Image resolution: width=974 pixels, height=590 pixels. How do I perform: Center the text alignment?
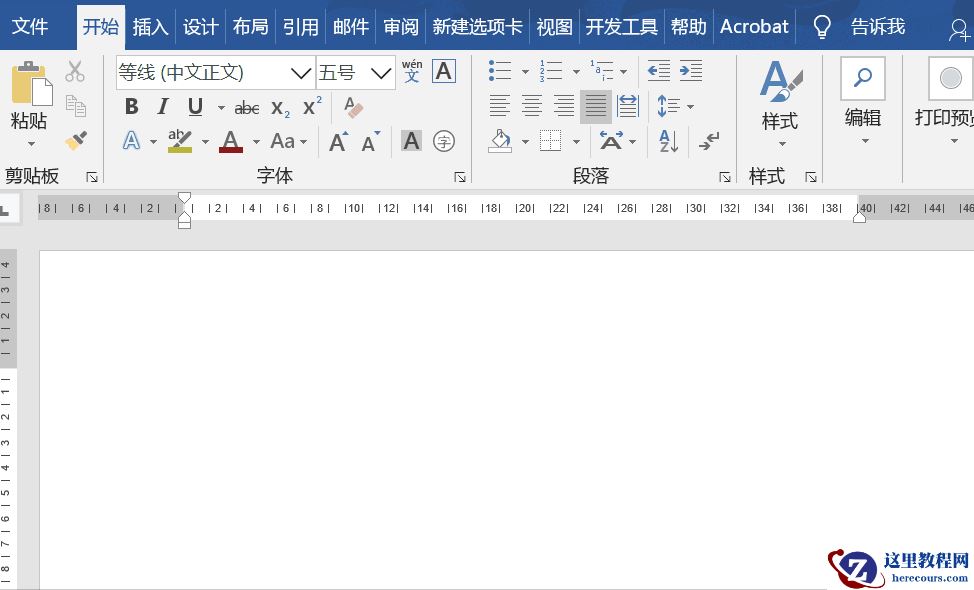point(532,106)
